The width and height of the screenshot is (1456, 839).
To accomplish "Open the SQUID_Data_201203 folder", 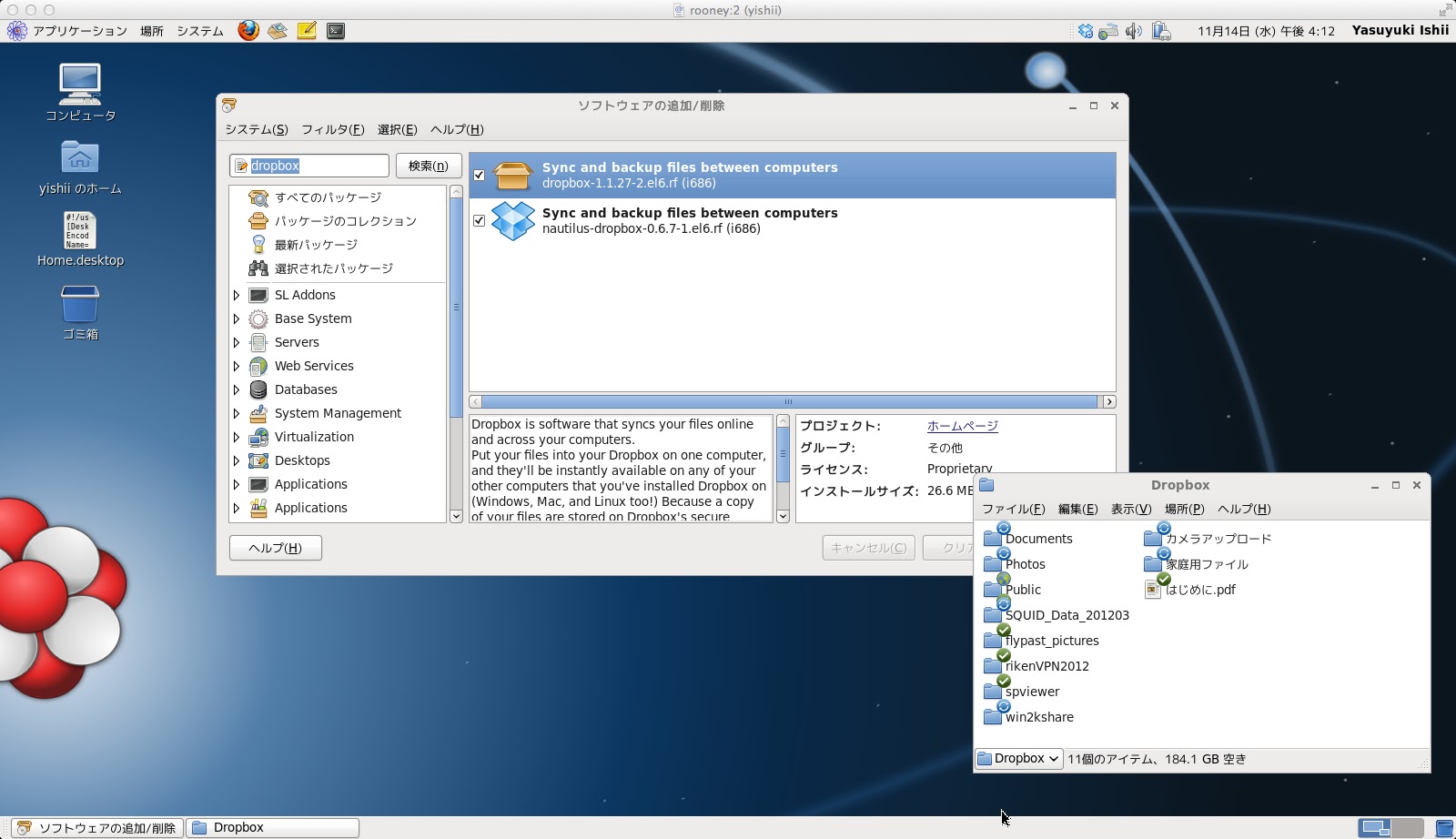I will tap(1057, 614).
